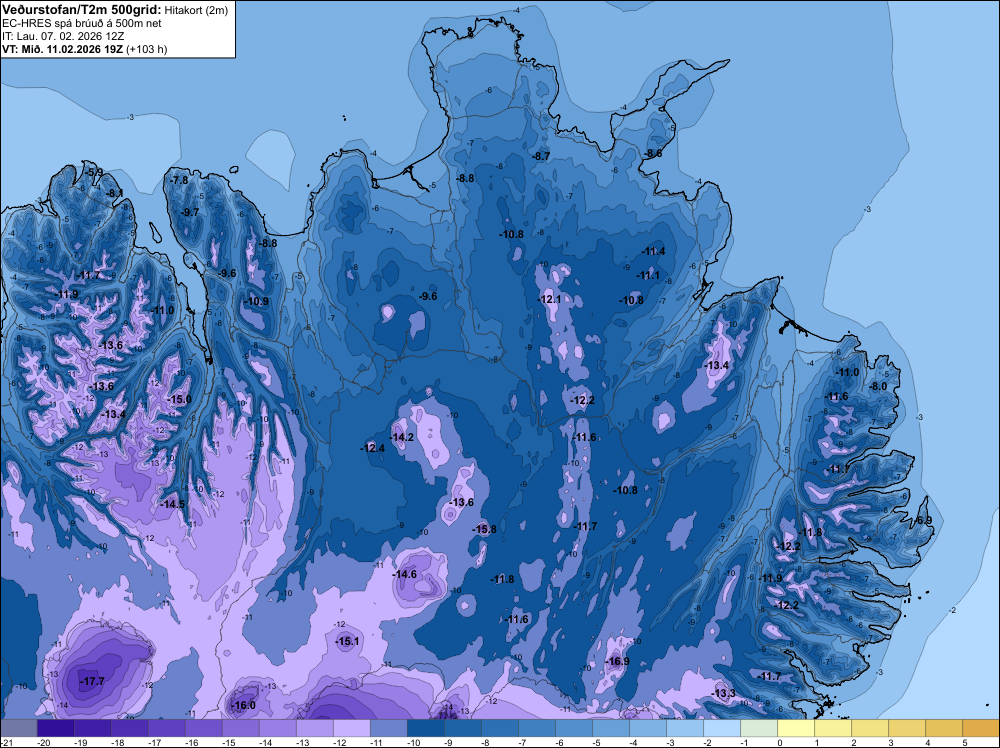Pick the darkest purple legend swatch
This screenshot has width=1000, height=748.
(56, 728)
